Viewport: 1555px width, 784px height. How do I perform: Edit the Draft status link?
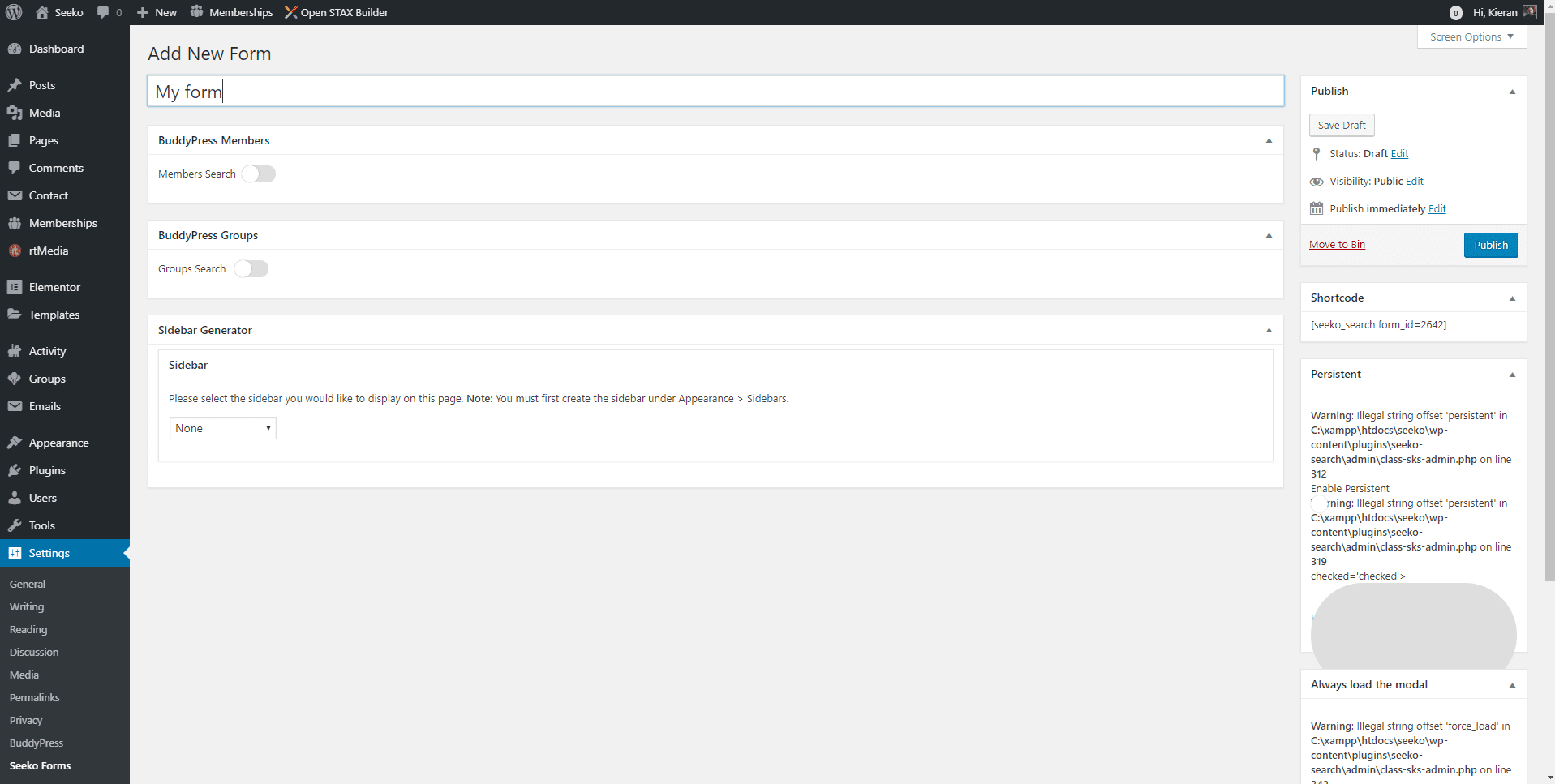tap(1399, 153)
